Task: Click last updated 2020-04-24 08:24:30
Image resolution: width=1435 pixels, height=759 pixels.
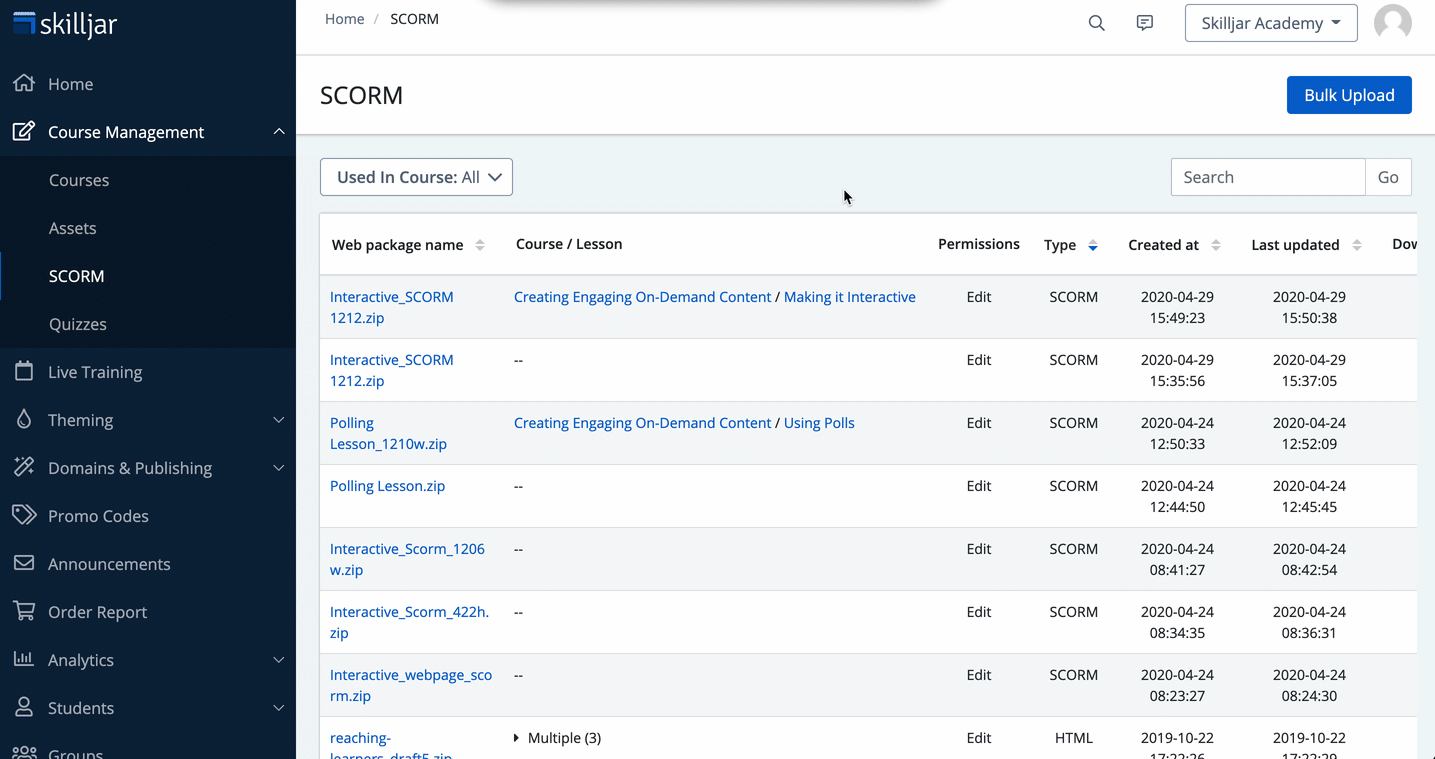Action: click(1309, 685)
